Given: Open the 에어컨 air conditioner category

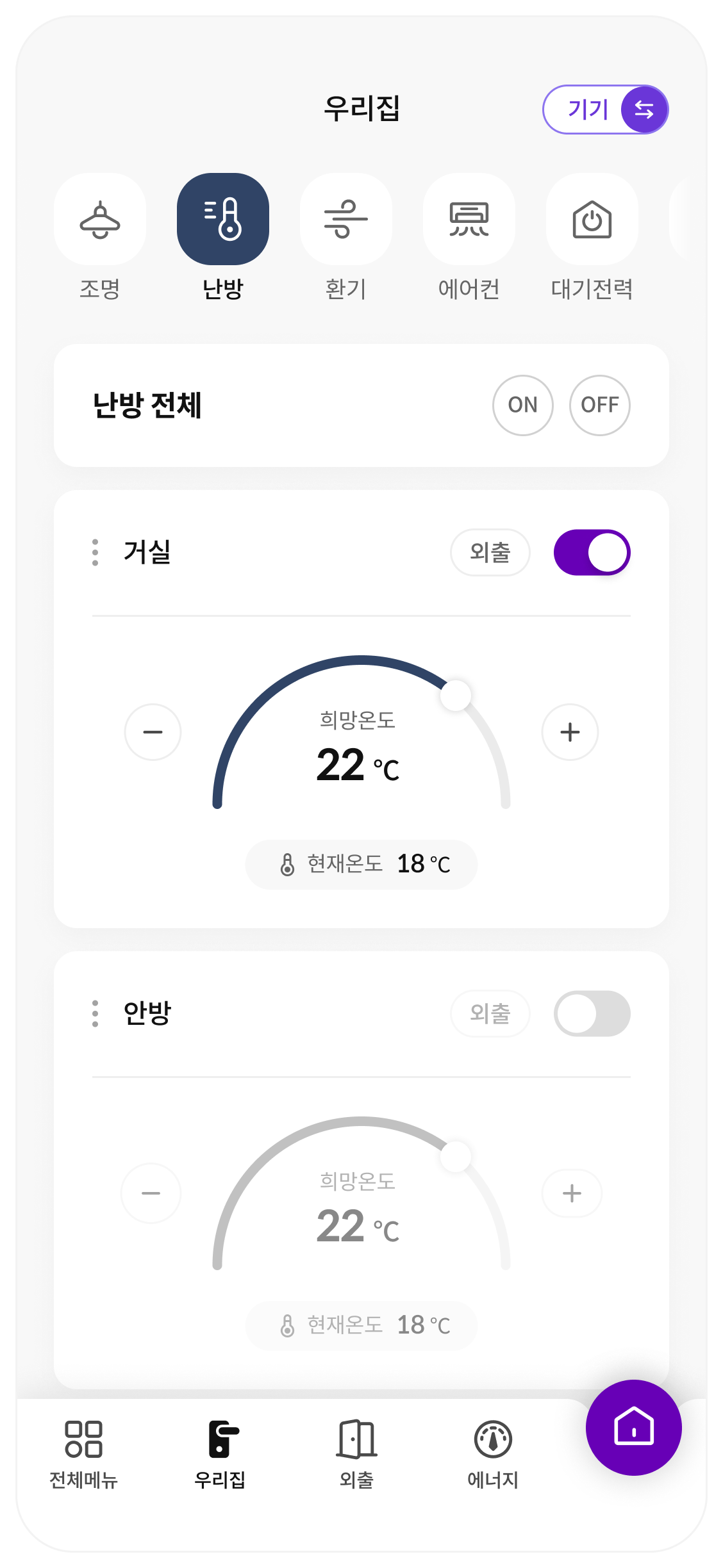Looking at the screenshot, I should 469,219.
